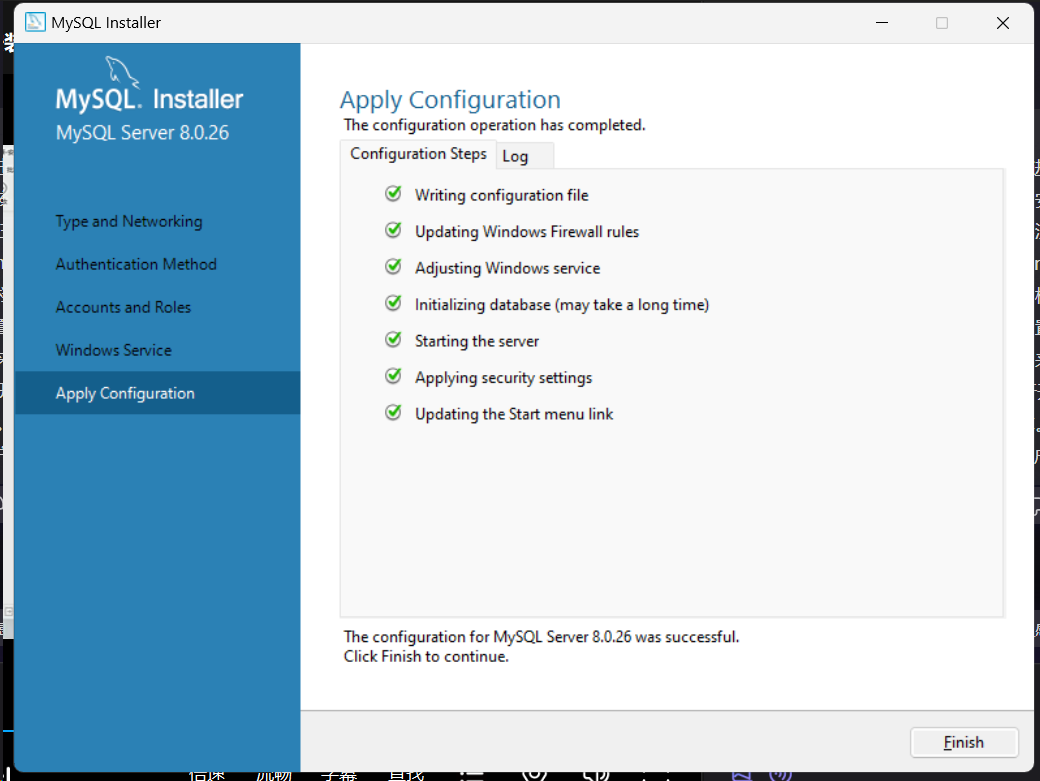Click green check beside Adjusting Windows service
The image size is (1040, 781).
[393, 267]
